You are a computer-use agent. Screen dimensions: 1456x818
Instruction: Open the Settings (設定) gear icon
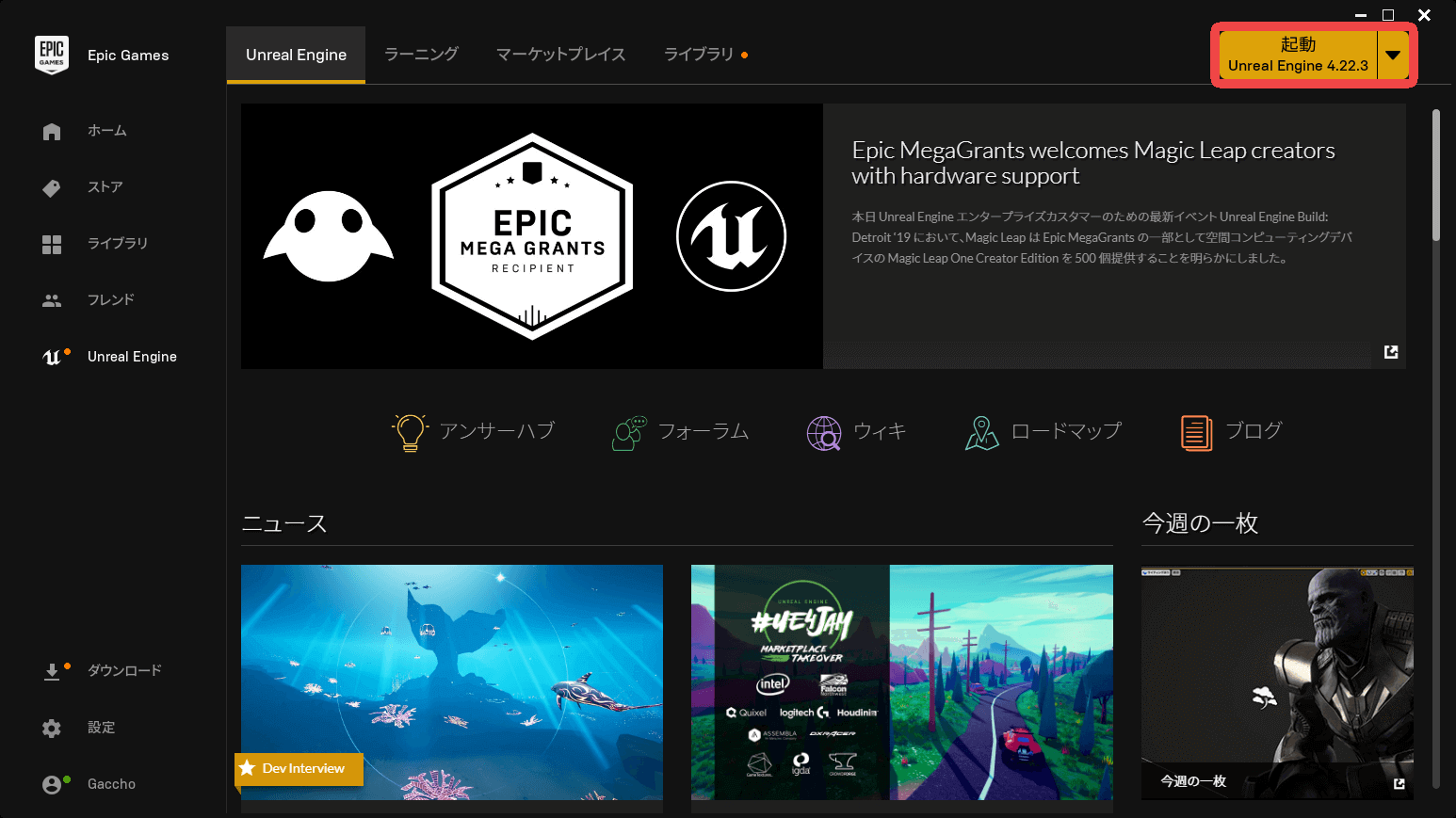click(x=52, y=728)
